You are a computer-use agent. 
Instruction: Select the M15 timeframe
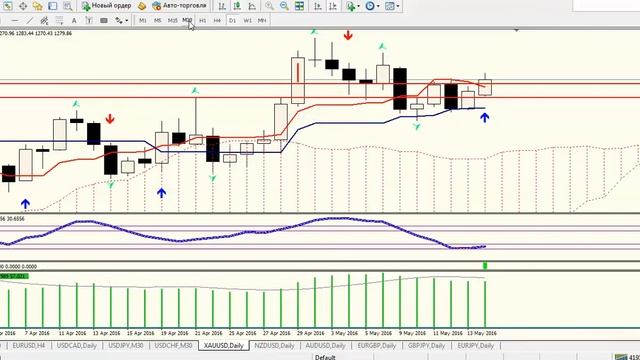173,20
